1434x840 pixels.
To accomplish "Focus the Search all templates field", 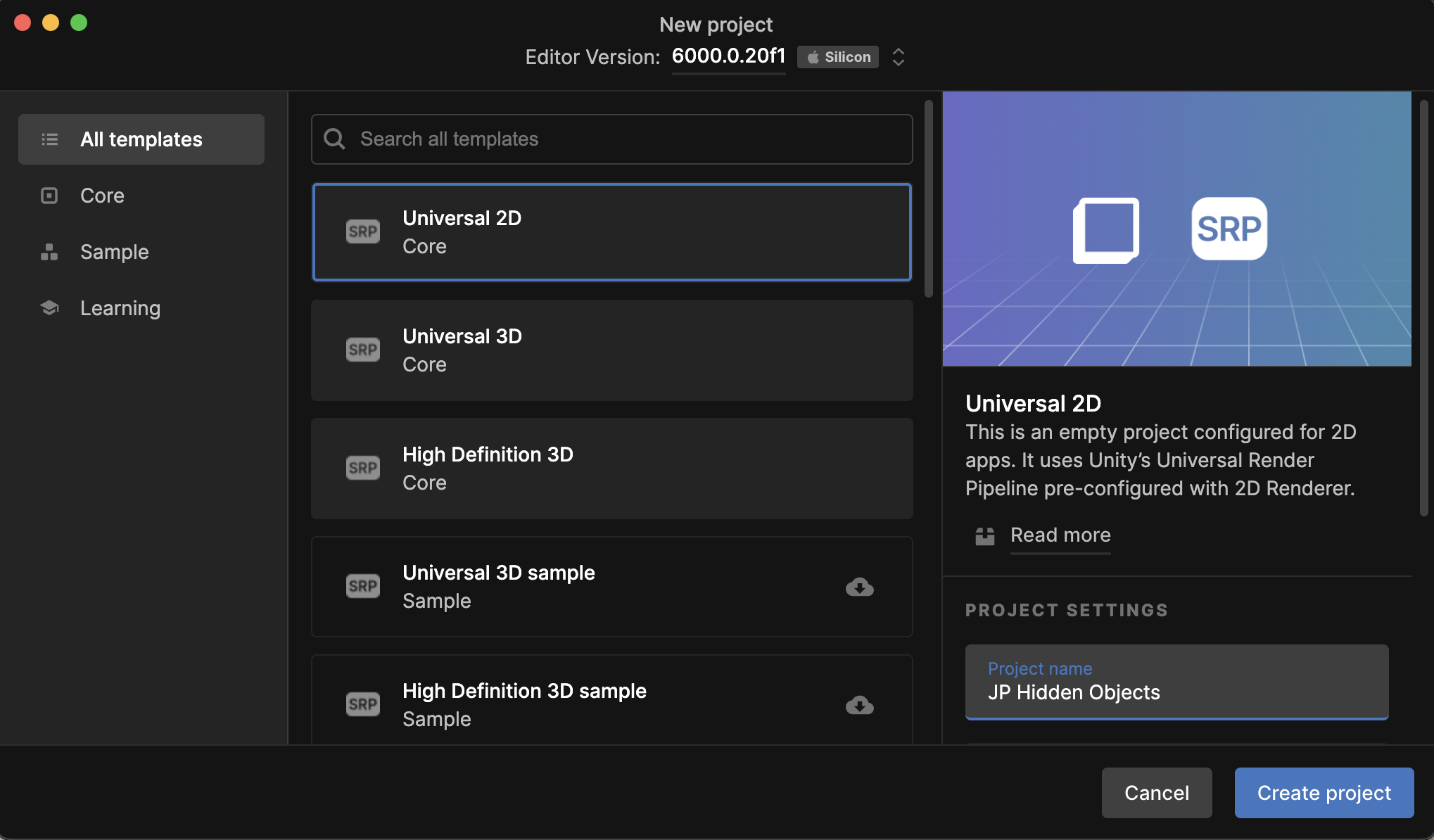I will point(612,139).
